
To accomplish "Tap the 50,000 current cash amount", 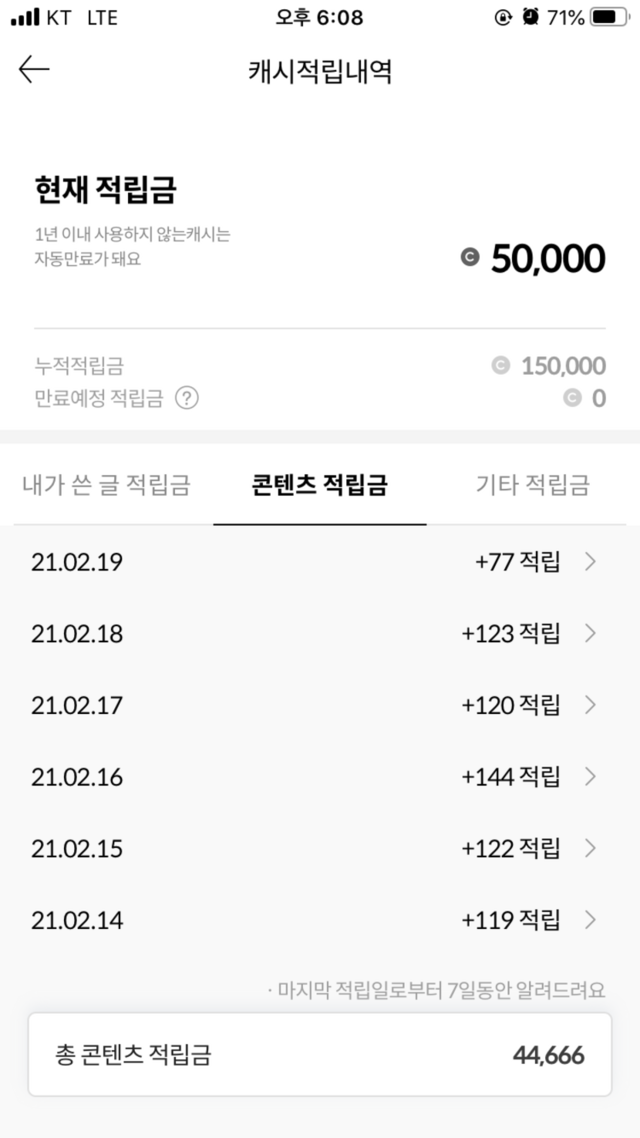I will pos(548,259).
